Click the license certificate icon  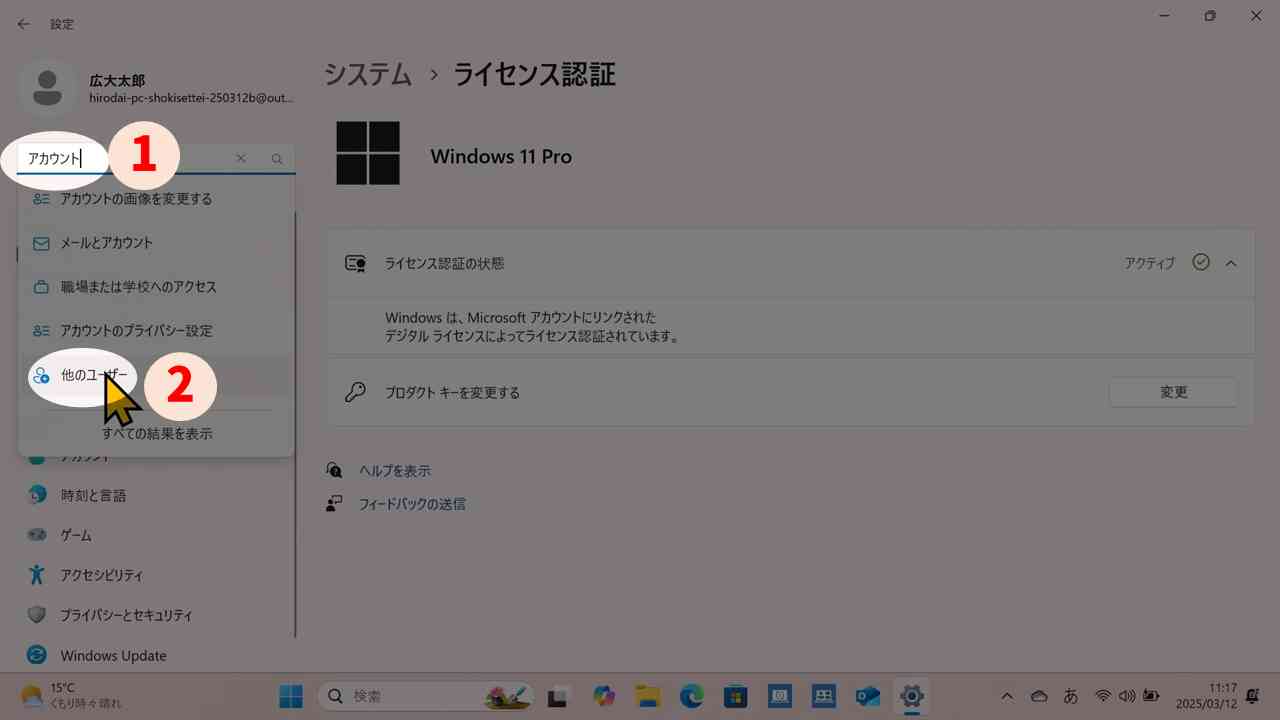tap(355, 264)
